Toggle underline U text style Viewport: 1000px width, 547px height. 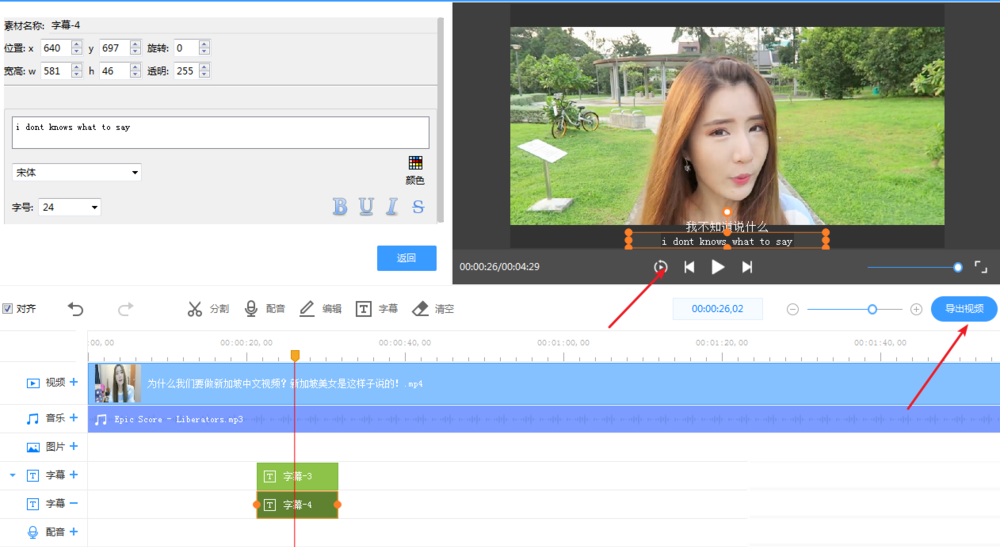[366, 207]
